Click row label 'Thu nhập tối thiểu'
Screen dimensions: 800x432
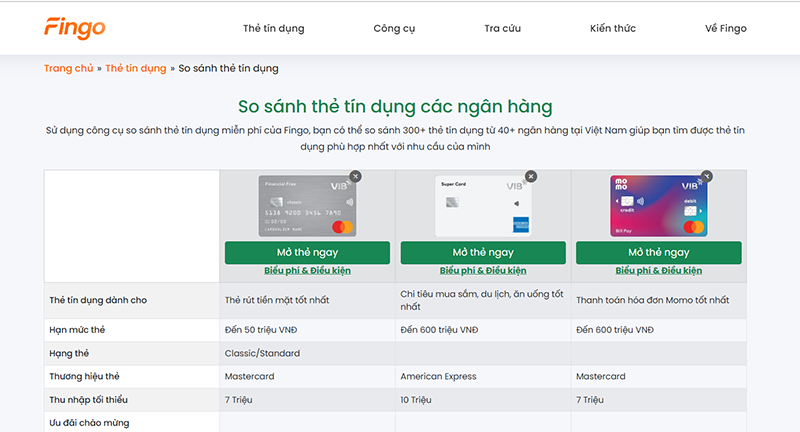pos(88,400)
